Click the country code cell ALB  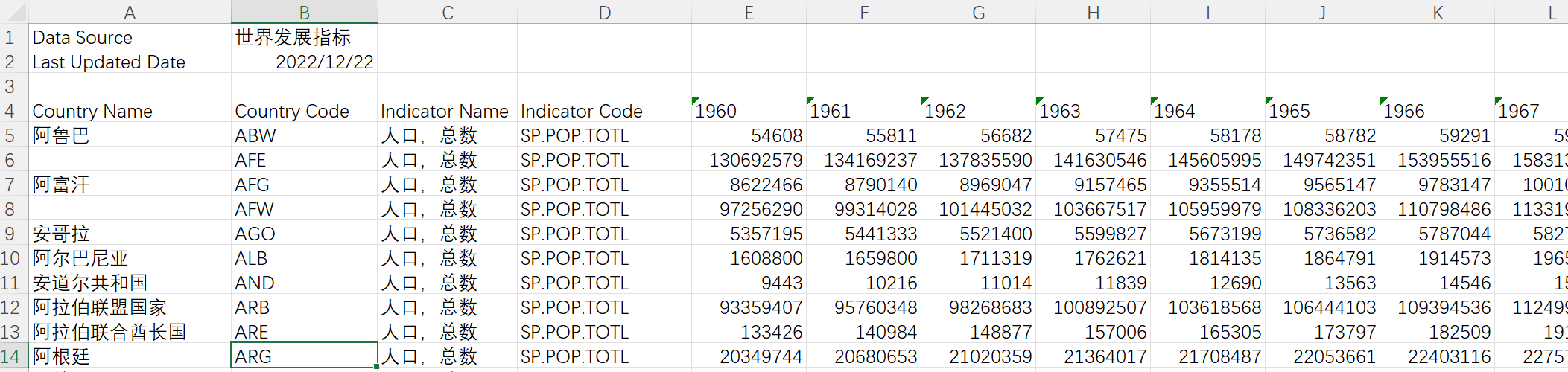click(304, 258)
